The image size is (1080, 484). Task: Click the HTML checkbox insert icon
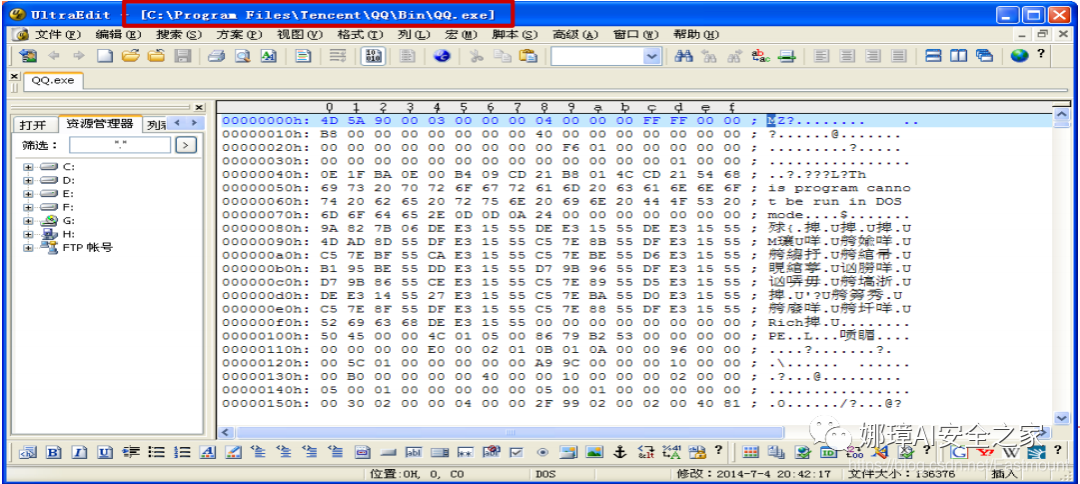click(517, 452)
